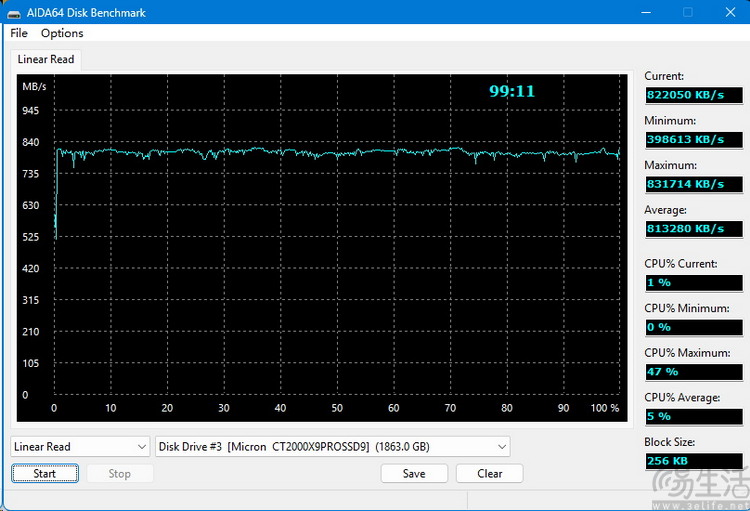The width and height of the screenshot is (750, 511).
Task: Click the Average speed value 813280 KB/s
Action: (695, 229)
